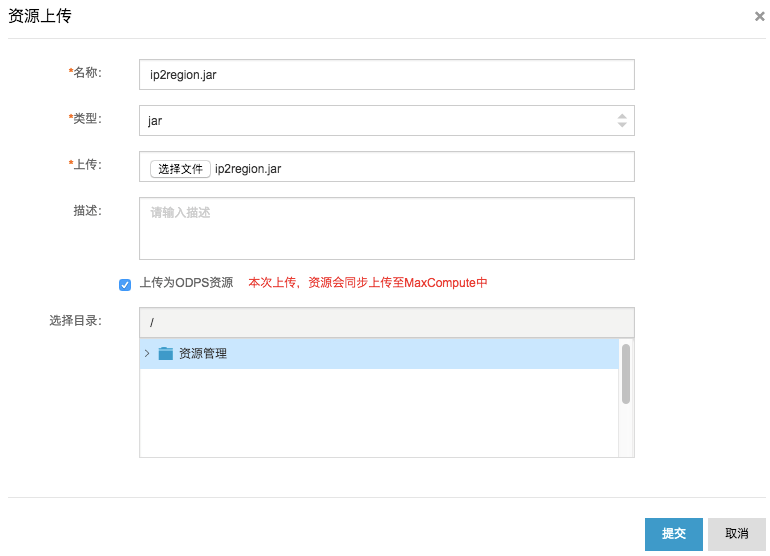This screenshot has width=770, height=556.
Task: Toggle the 上传为ODPS资源 checkbox
Action: point(125,284)
